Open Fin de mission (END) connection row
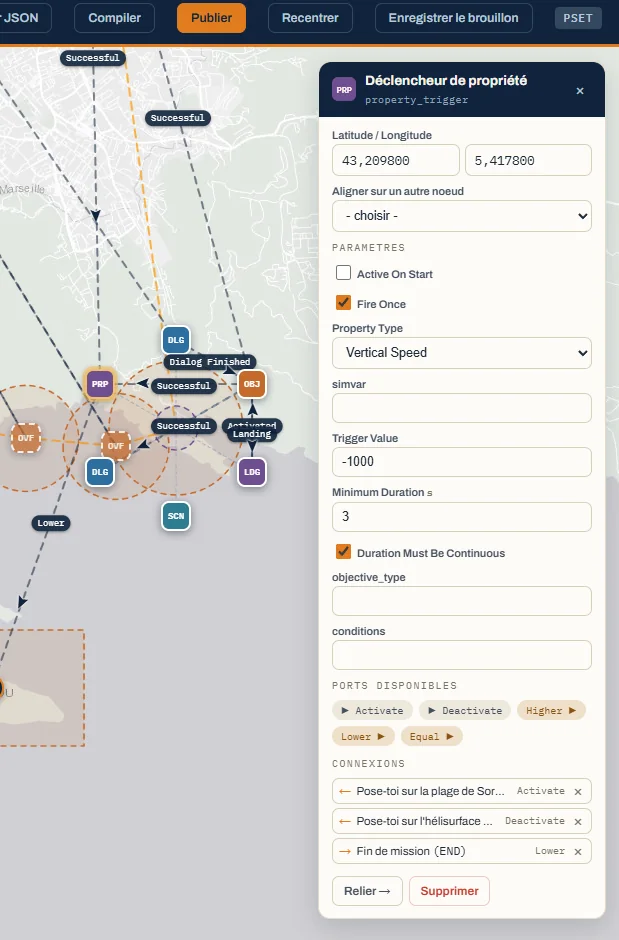The height and width of the screenshot is (940, 619). 461,851
